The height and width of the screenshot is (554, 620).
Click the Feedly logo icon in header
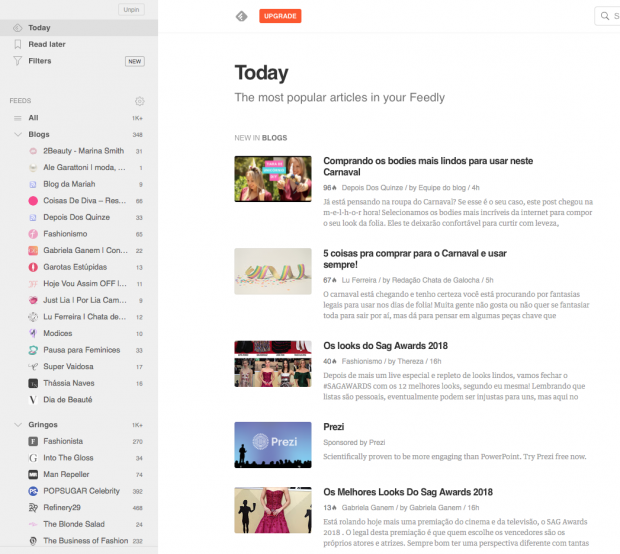241,16
